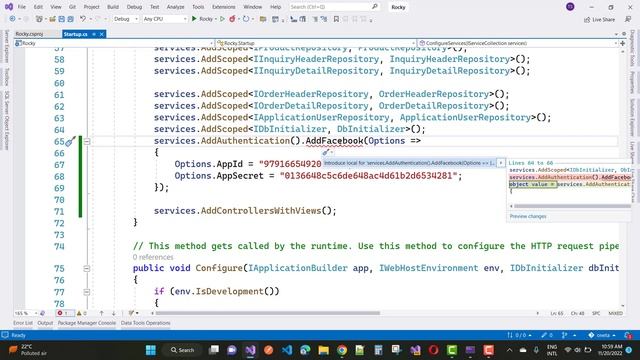Open the Data Tools Operations tab
This screenshot has width=640, height=360.
(x=146, y=323)
